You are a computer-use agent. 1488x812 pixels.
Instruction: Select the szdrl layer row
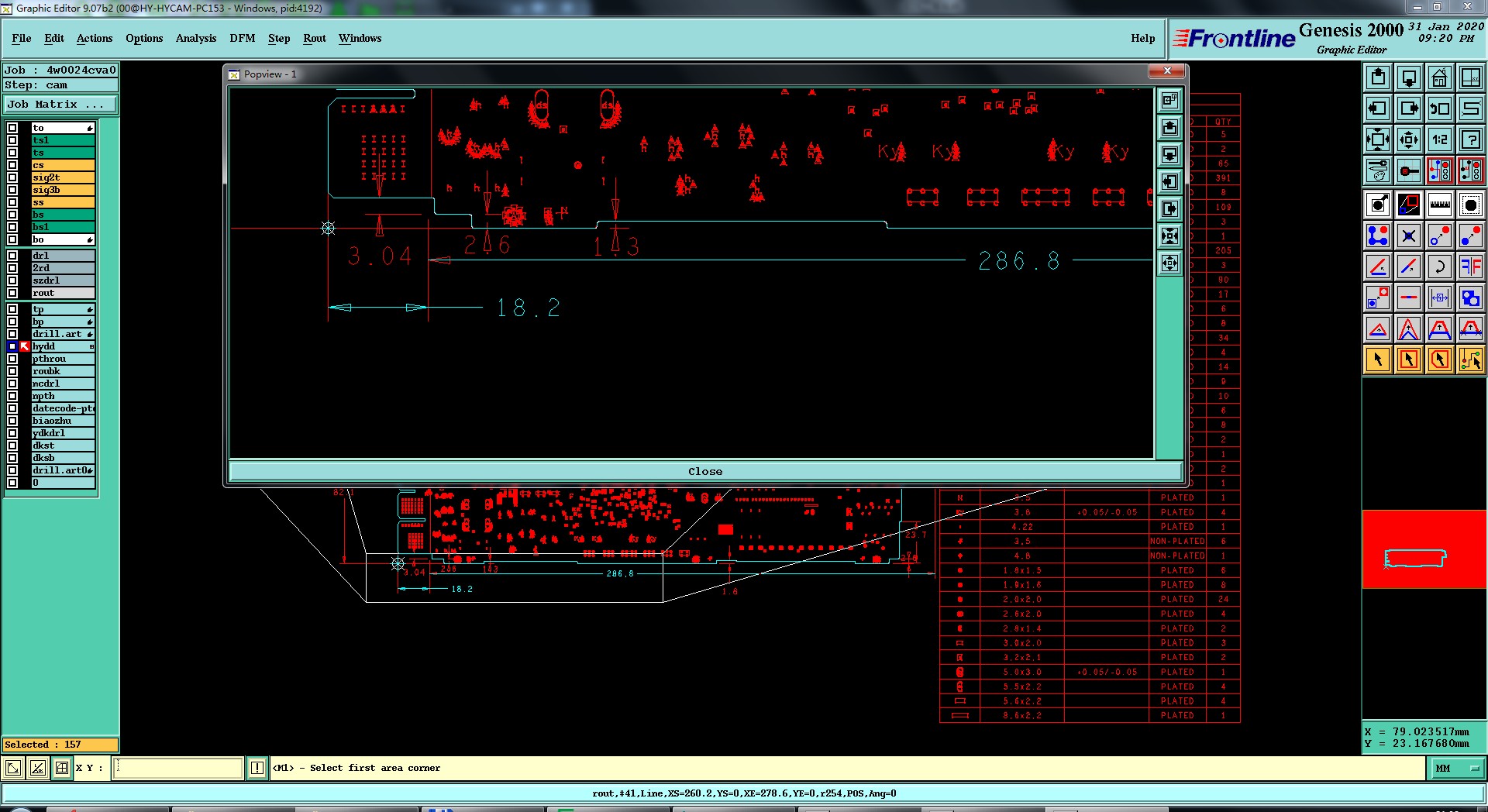63,280
